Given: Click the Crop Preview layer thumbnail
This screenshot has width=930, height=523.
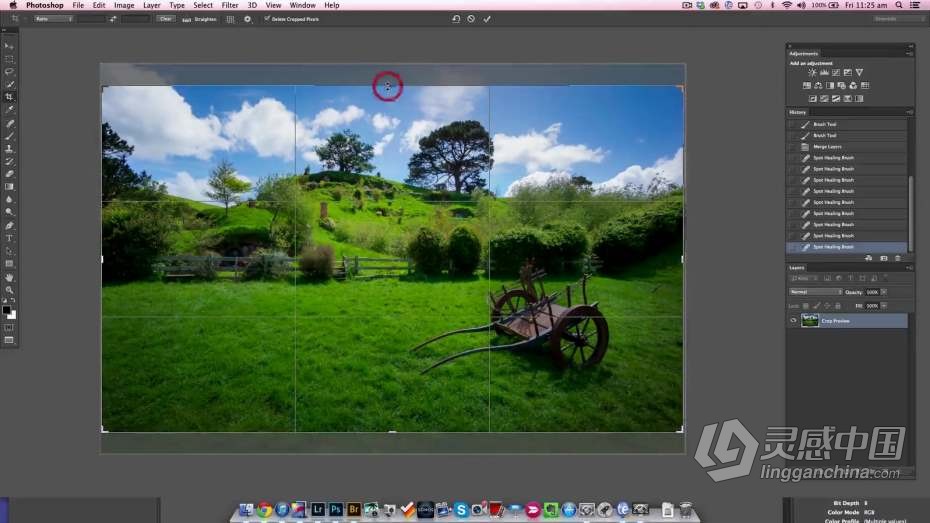Looking at the screenshot, I should click(x=810, y=321).
